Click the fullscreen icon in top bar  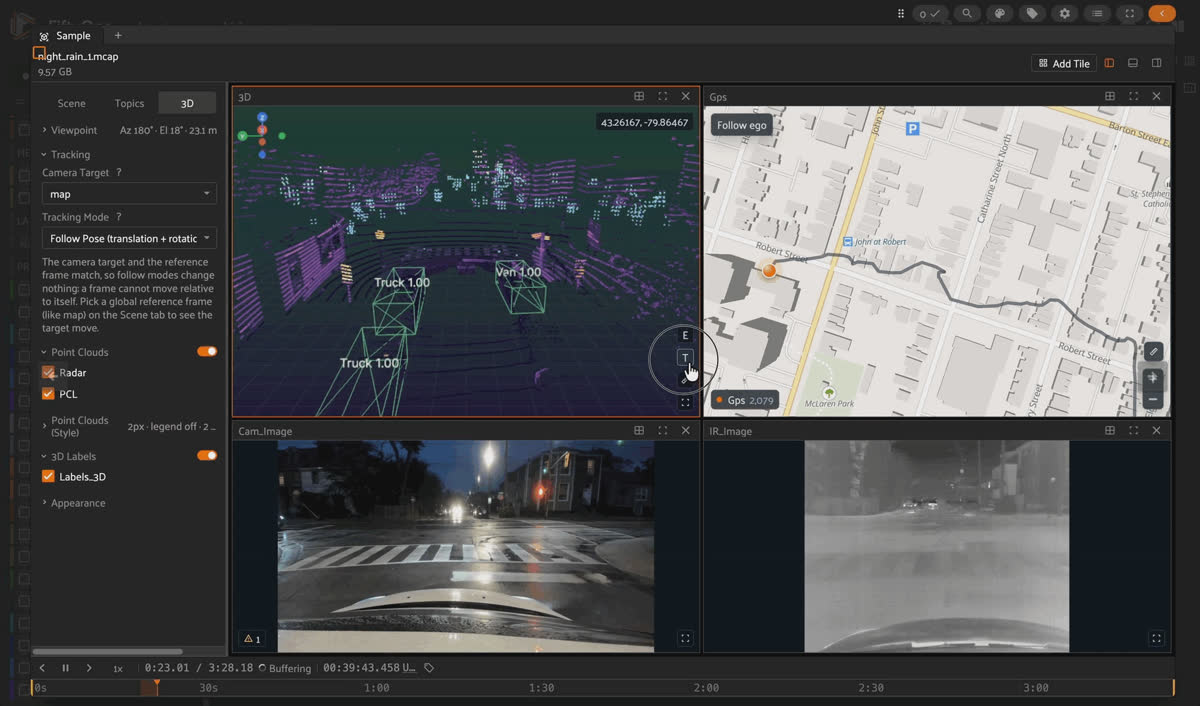(1130, 14)
